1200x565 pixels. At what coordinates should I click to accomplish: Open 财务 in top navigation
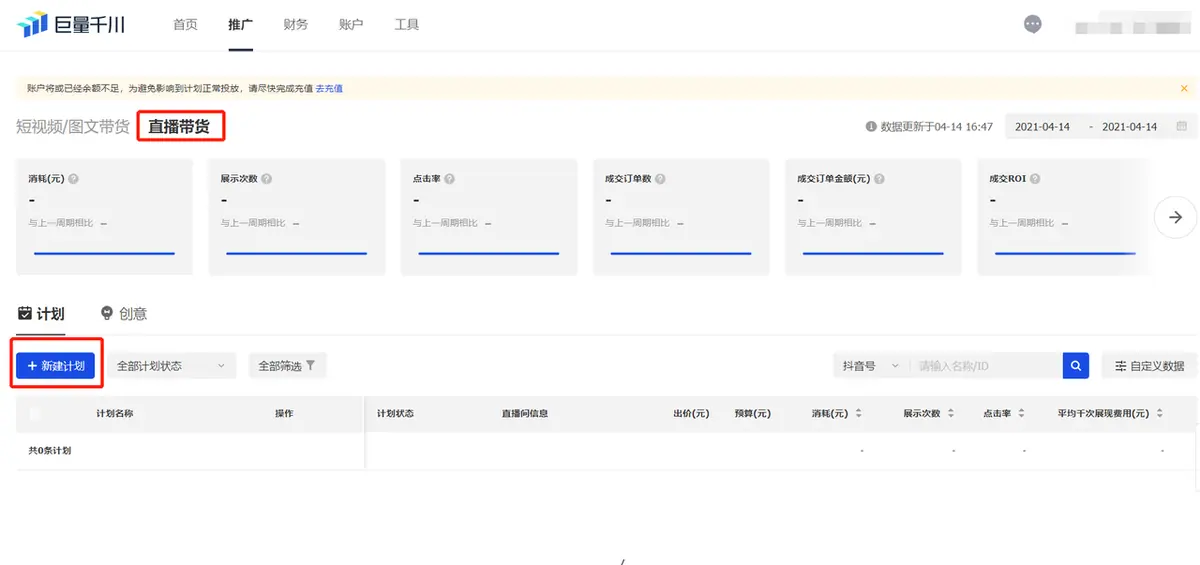coord(296,25)
